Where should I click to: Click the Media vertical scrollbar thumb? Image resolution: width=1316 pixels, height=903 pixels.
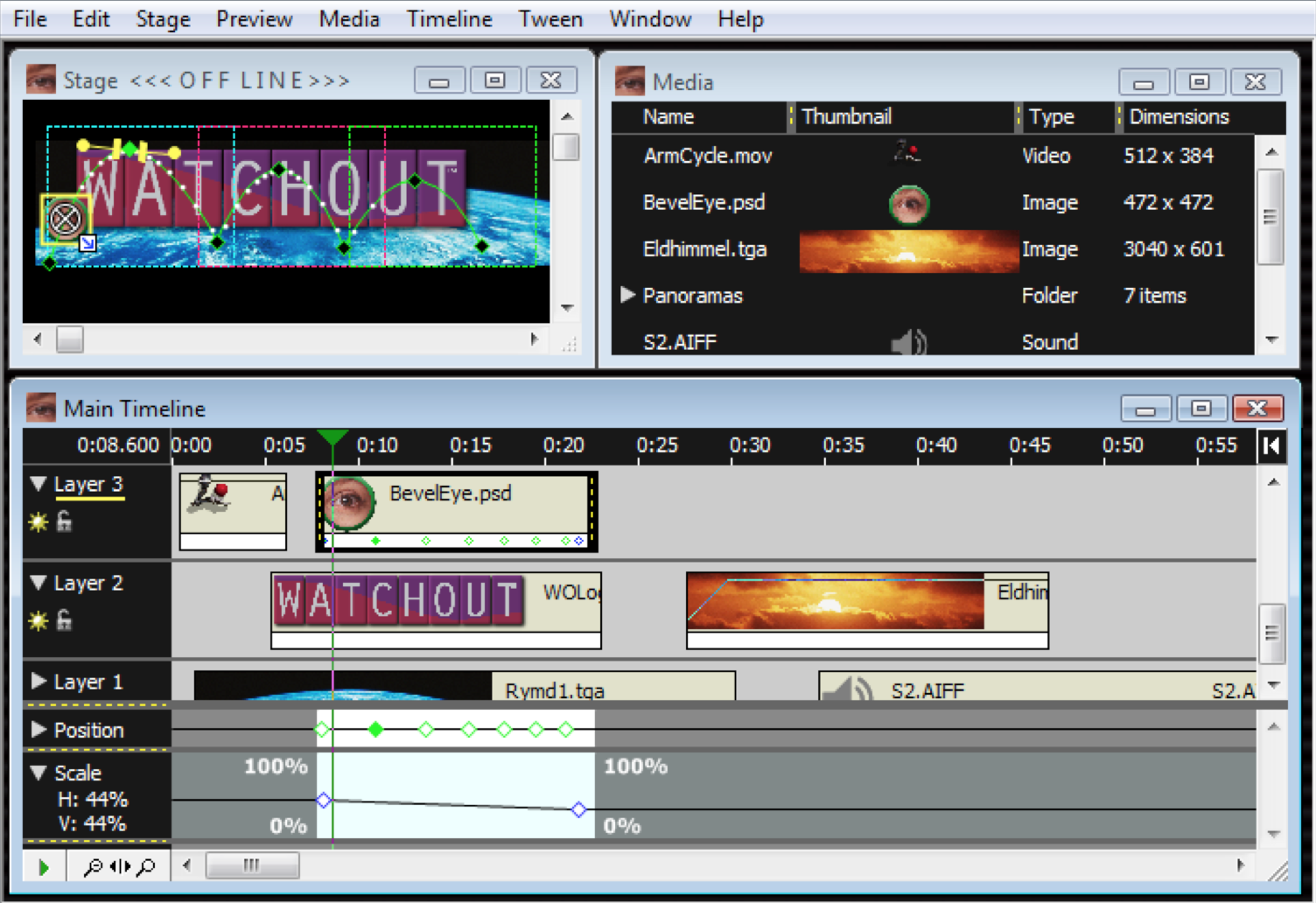click(x=1270, y=217)
